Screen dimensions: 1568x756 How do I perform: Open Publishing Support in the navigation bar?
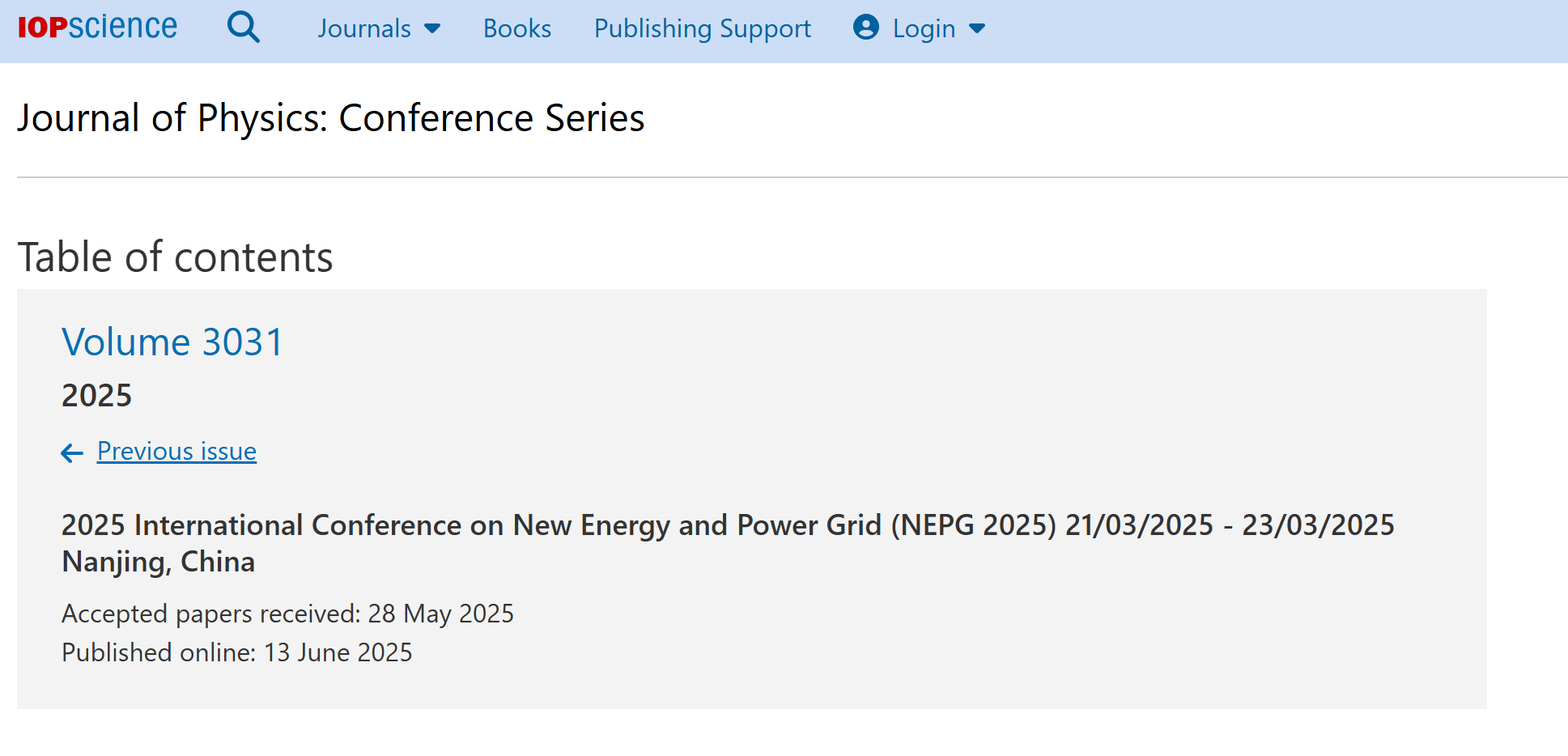click(x=702, y=28)
